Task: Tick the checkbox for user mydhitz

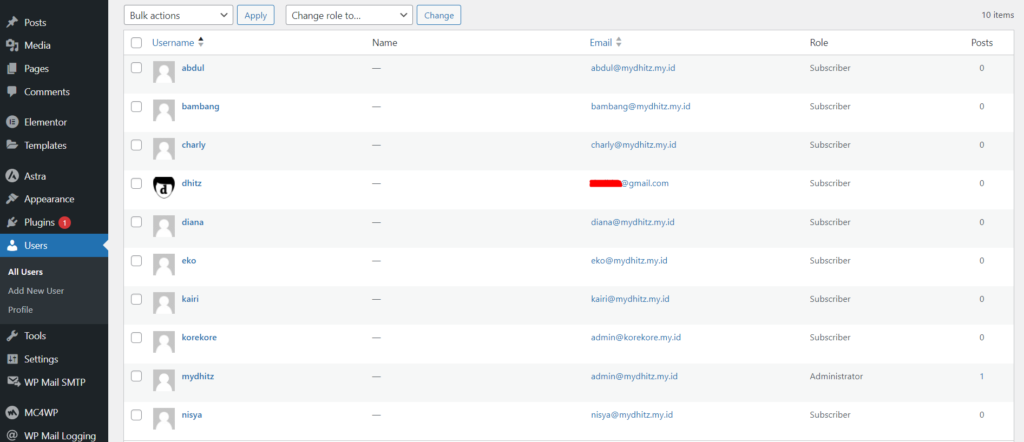Action: 136,375
